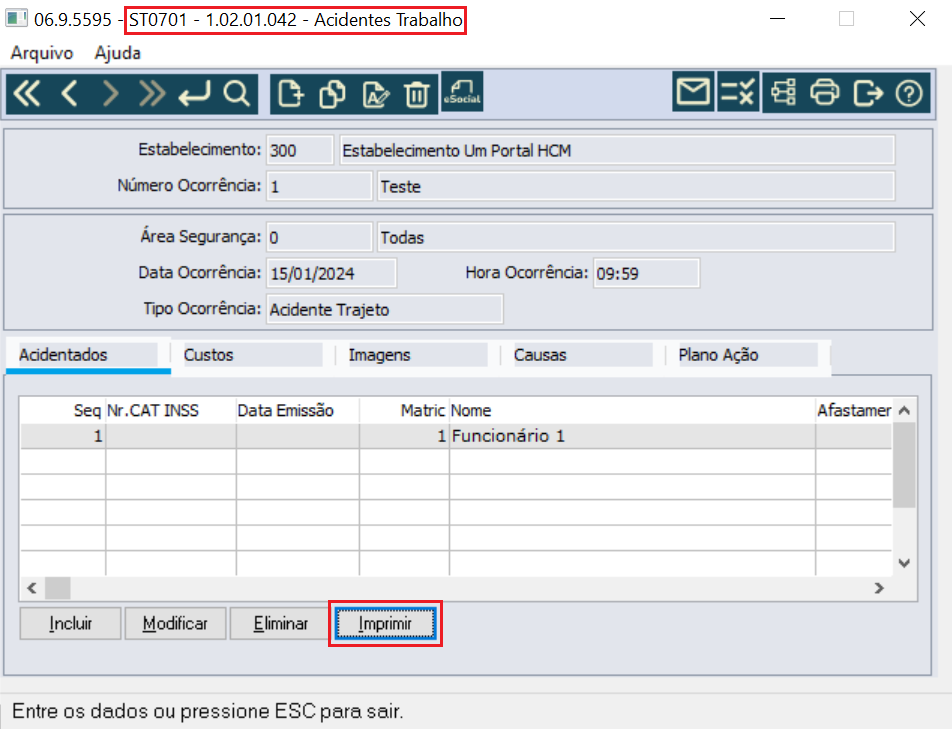This screenshot has height=729, width=952.
Task: Switch to the Imagens tab
Action: click(x=417, y=355)
